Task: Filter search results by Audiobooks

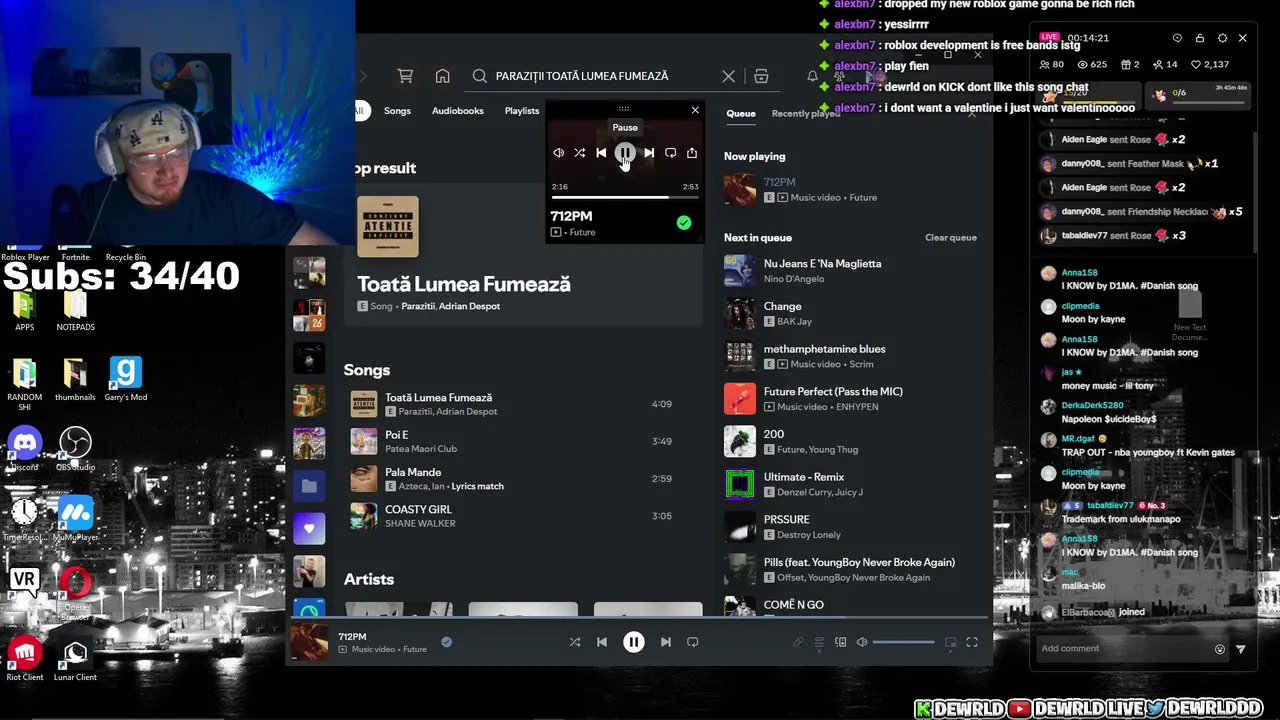Action: click(x=457, y=111)
